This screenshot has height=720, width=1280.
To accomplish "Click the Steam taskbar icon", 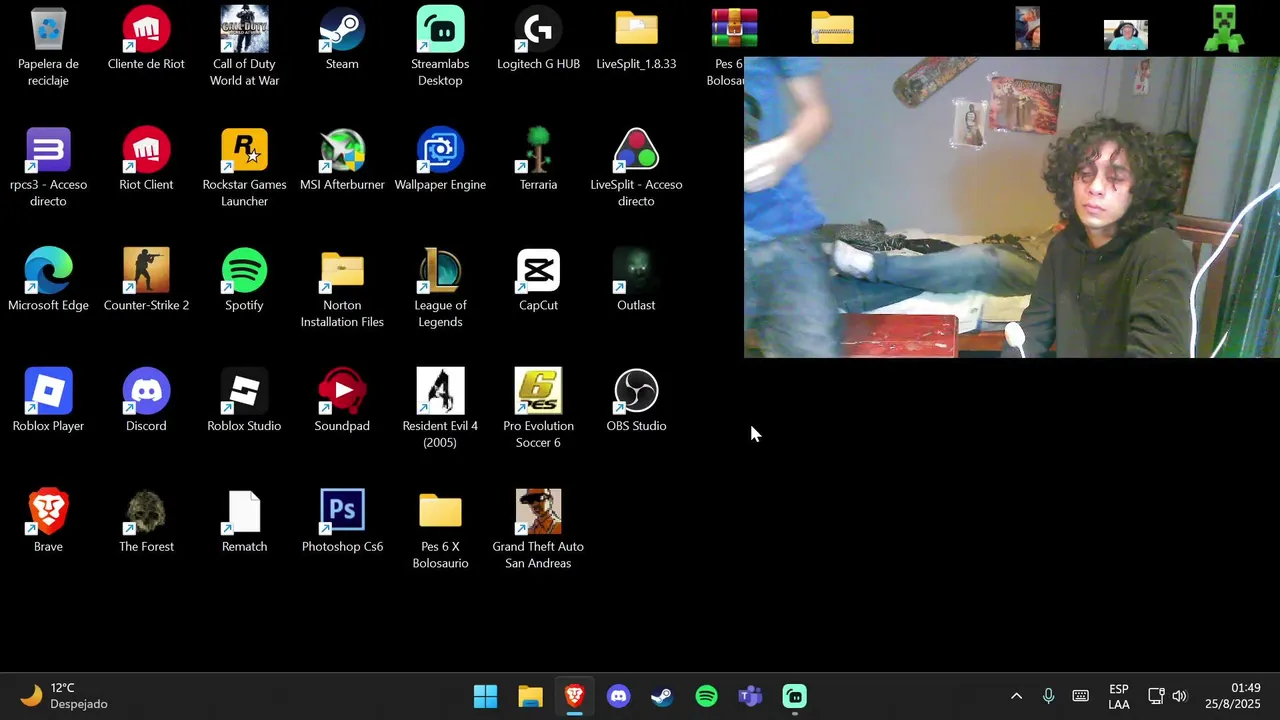I will (662, 696).
